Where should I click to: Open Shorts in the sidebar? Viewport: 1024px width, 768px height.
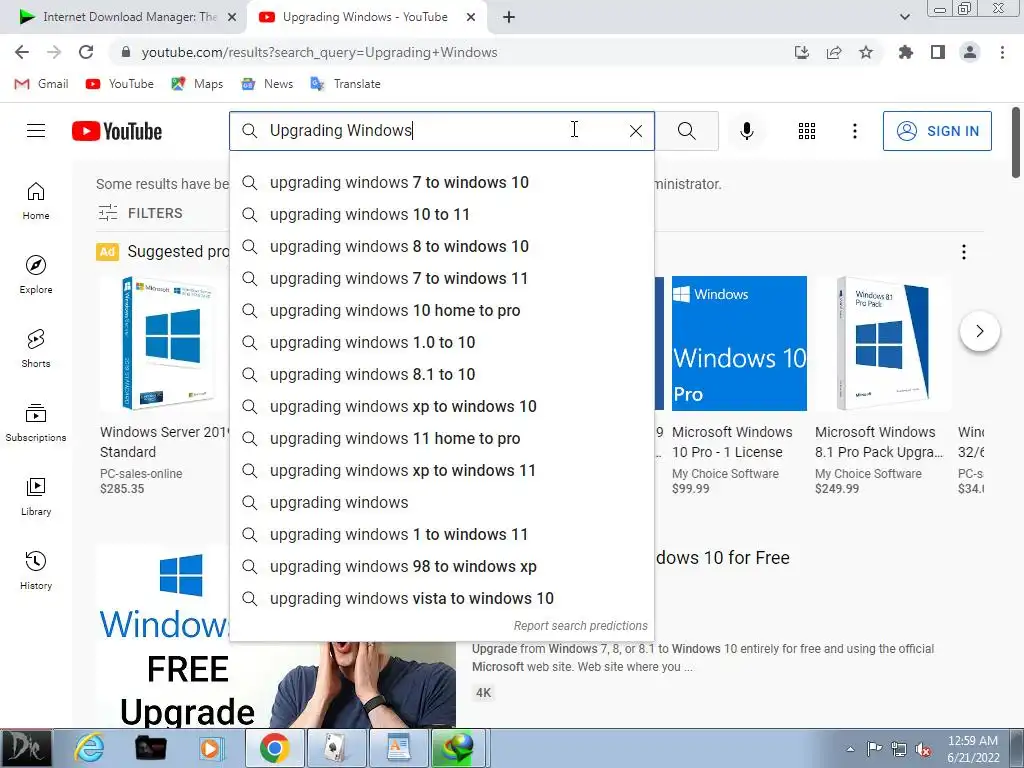[x=36, y=348]
